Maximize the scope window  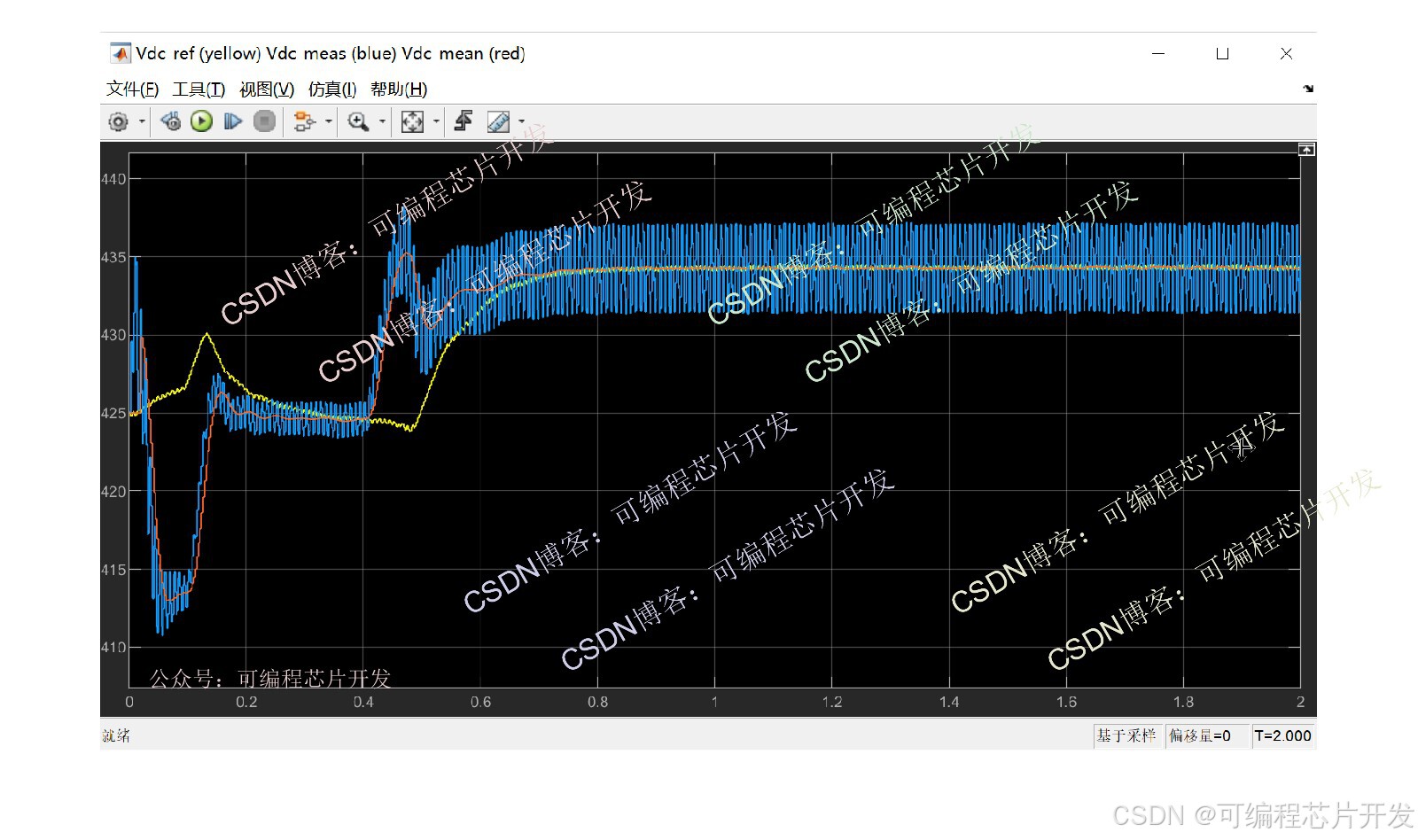pyautogui.click(x=1222, y=54)
